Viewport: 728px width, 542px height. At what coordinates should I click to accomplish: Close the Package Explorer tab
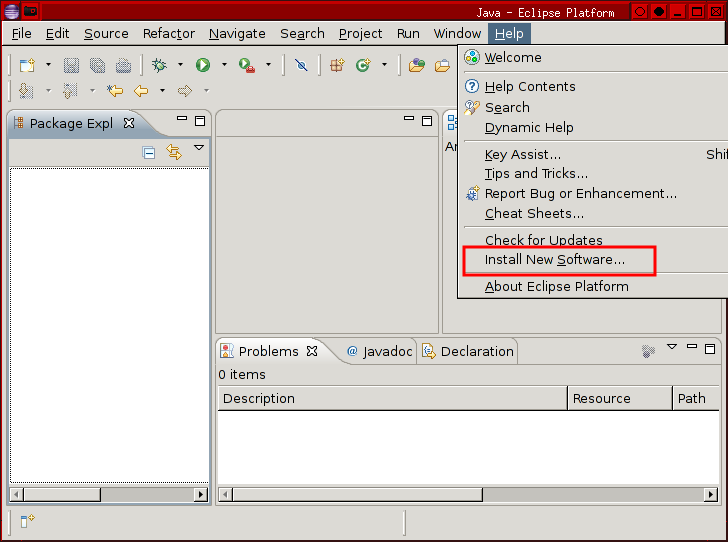click(x=129, y=123)
